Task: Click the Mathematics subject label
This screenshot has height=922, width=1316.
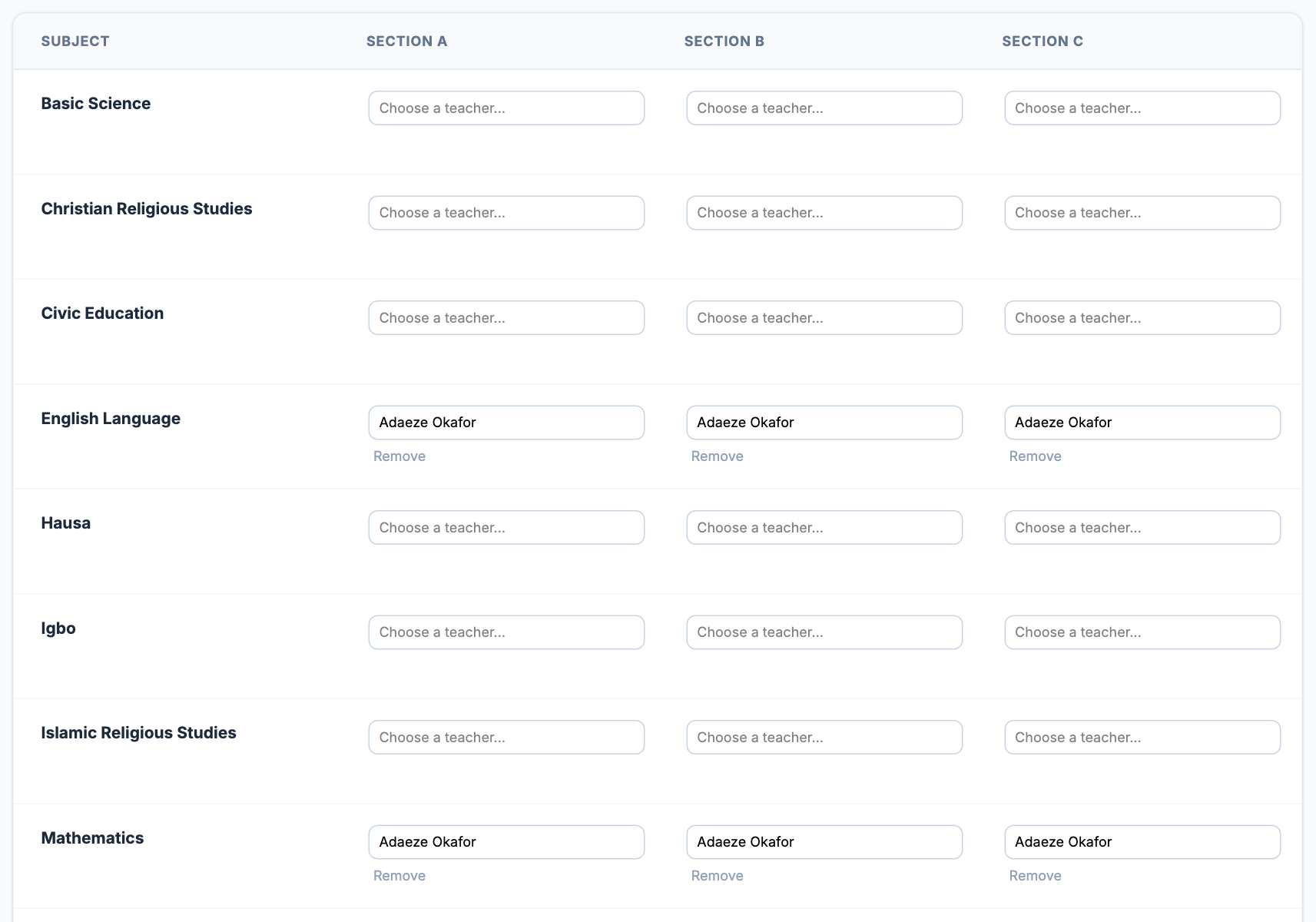Action: point(92,838)
